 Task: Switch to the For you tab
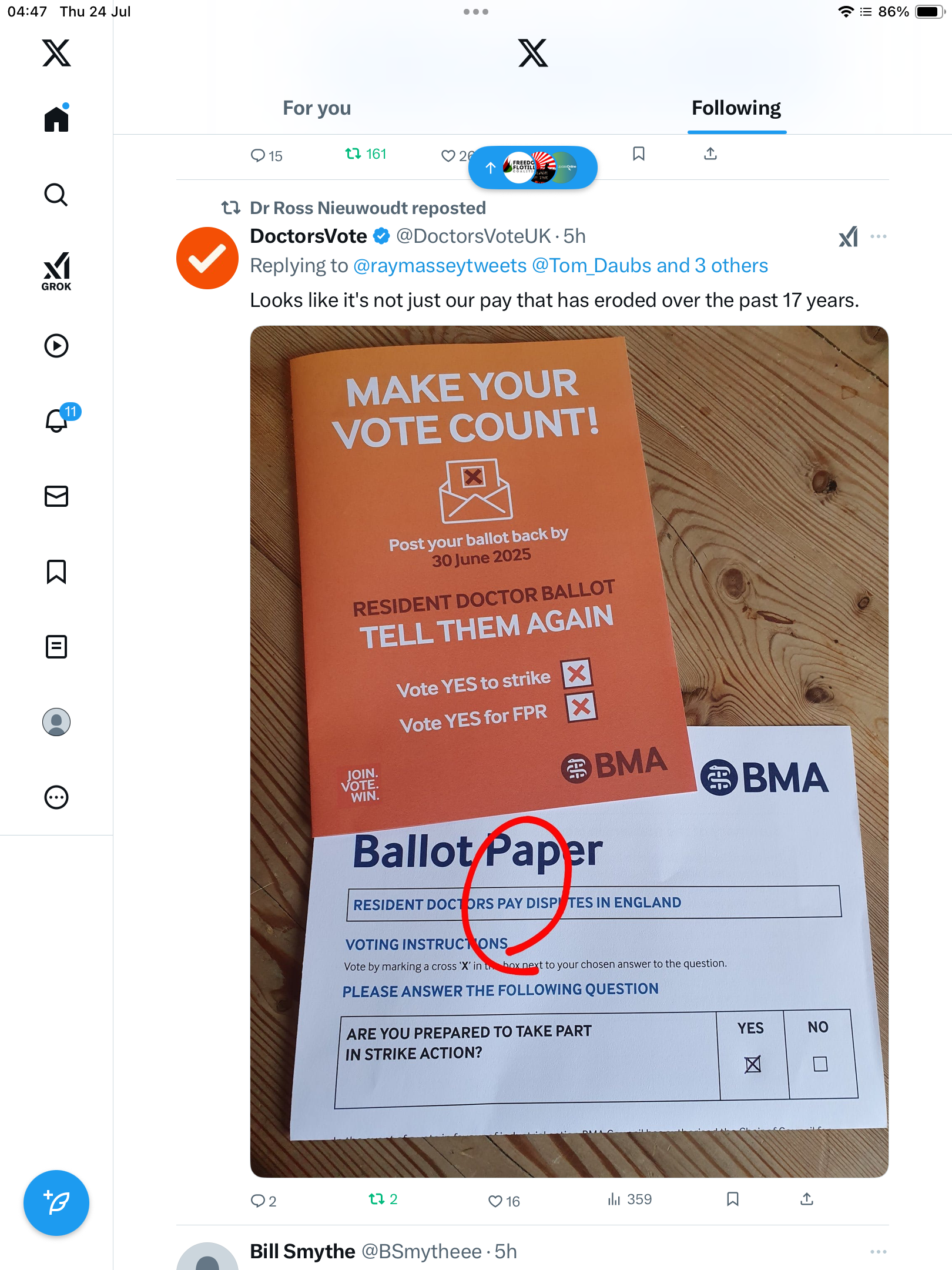(x=317, y=108)
